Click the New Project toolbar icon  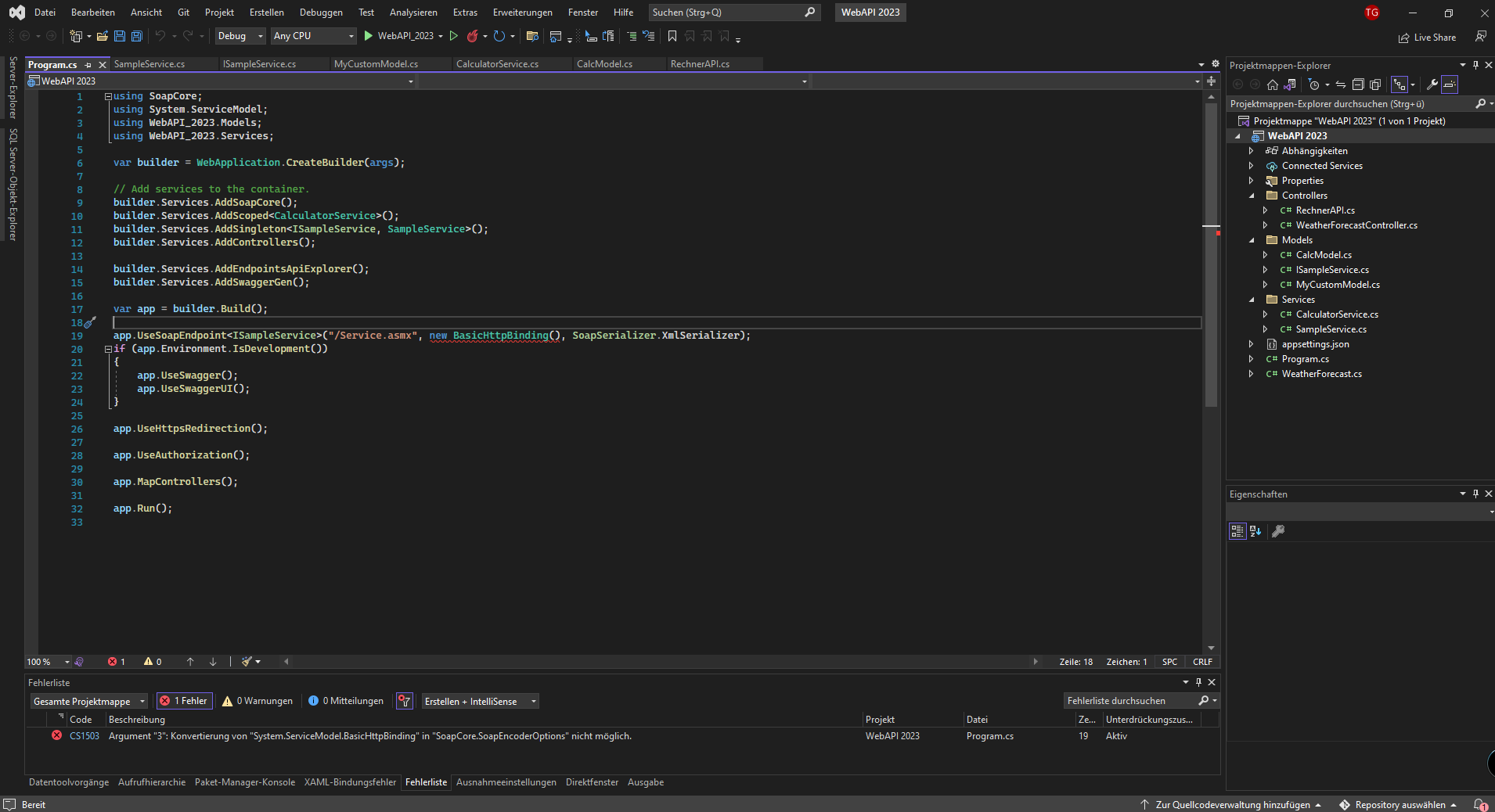point(76,36)
